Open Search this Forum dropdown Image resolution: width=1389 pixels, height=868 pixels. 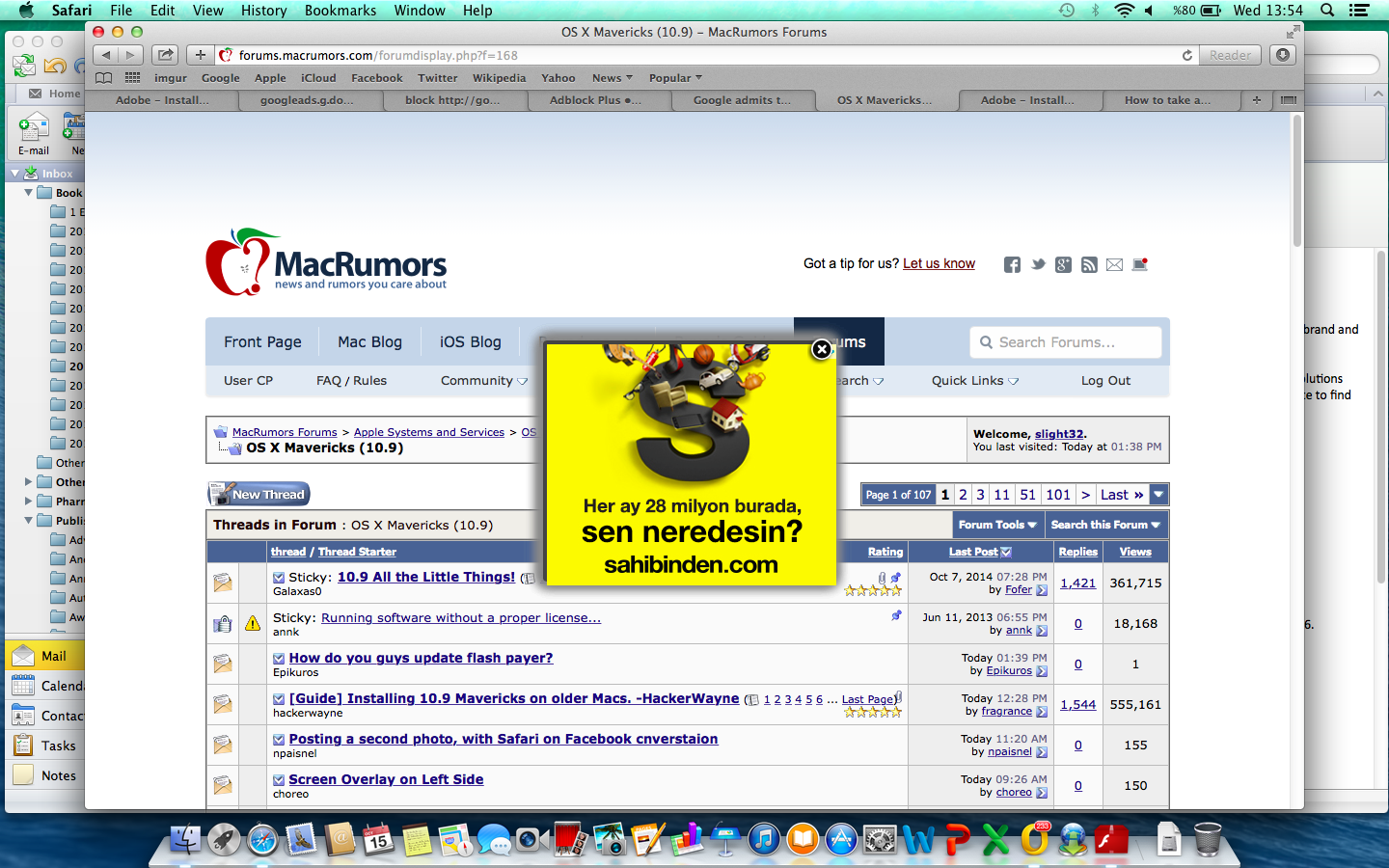tap(1105, 525)
